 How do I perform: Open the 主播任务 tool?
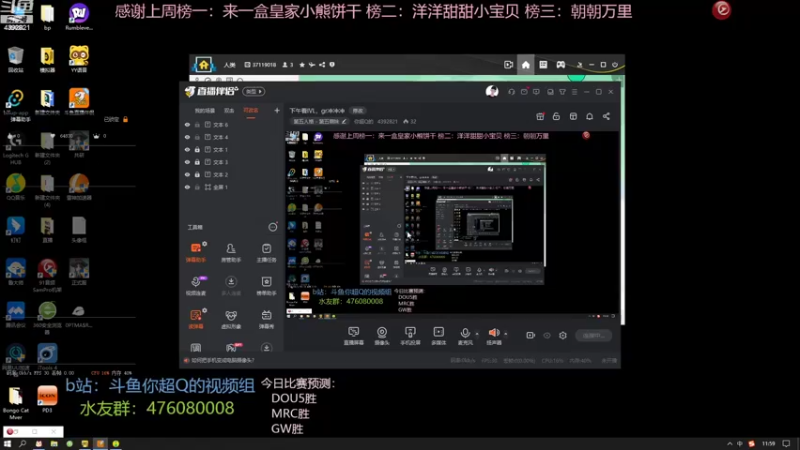(x=266, y=252)
